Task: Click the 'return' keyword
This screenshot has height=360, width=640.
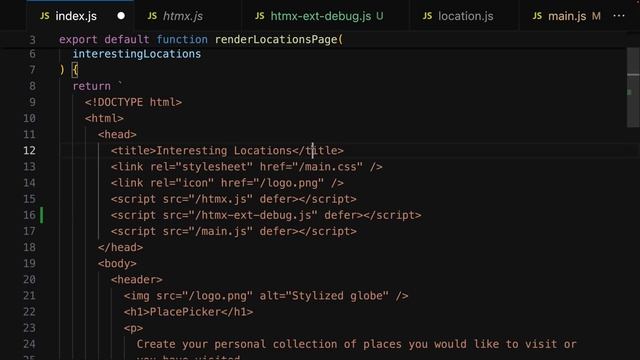Action: coord(91,86)
